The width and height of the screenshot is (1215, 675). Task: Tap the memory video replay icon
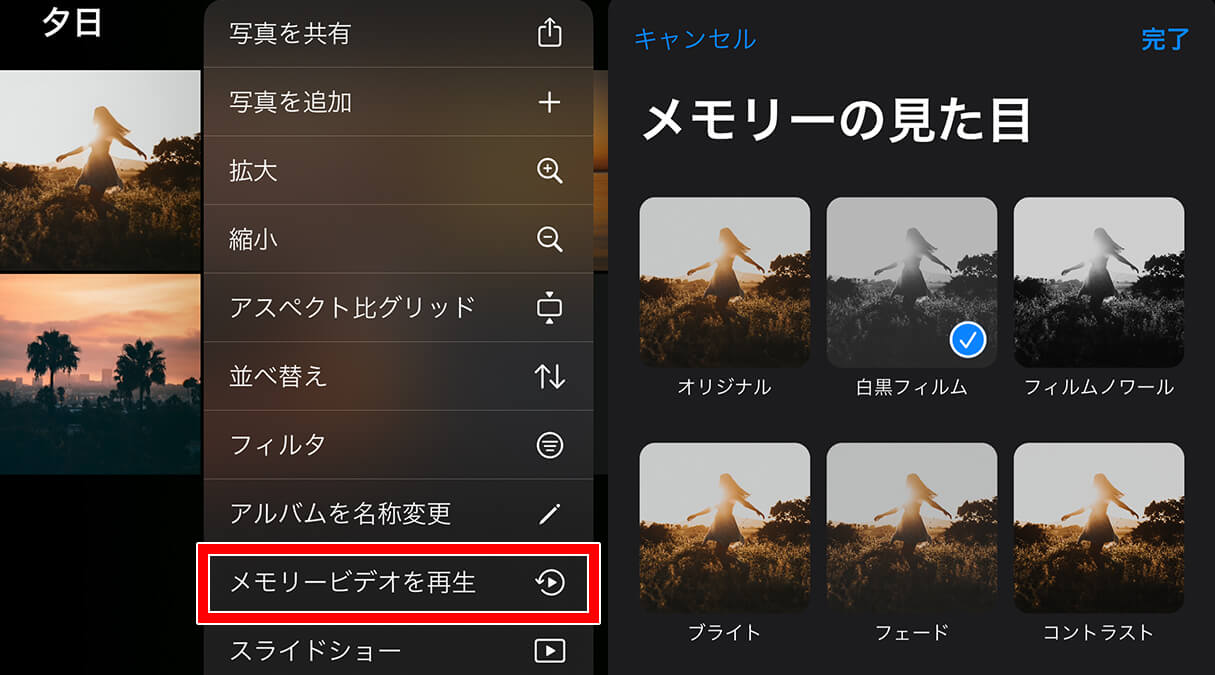coord(550,582)
